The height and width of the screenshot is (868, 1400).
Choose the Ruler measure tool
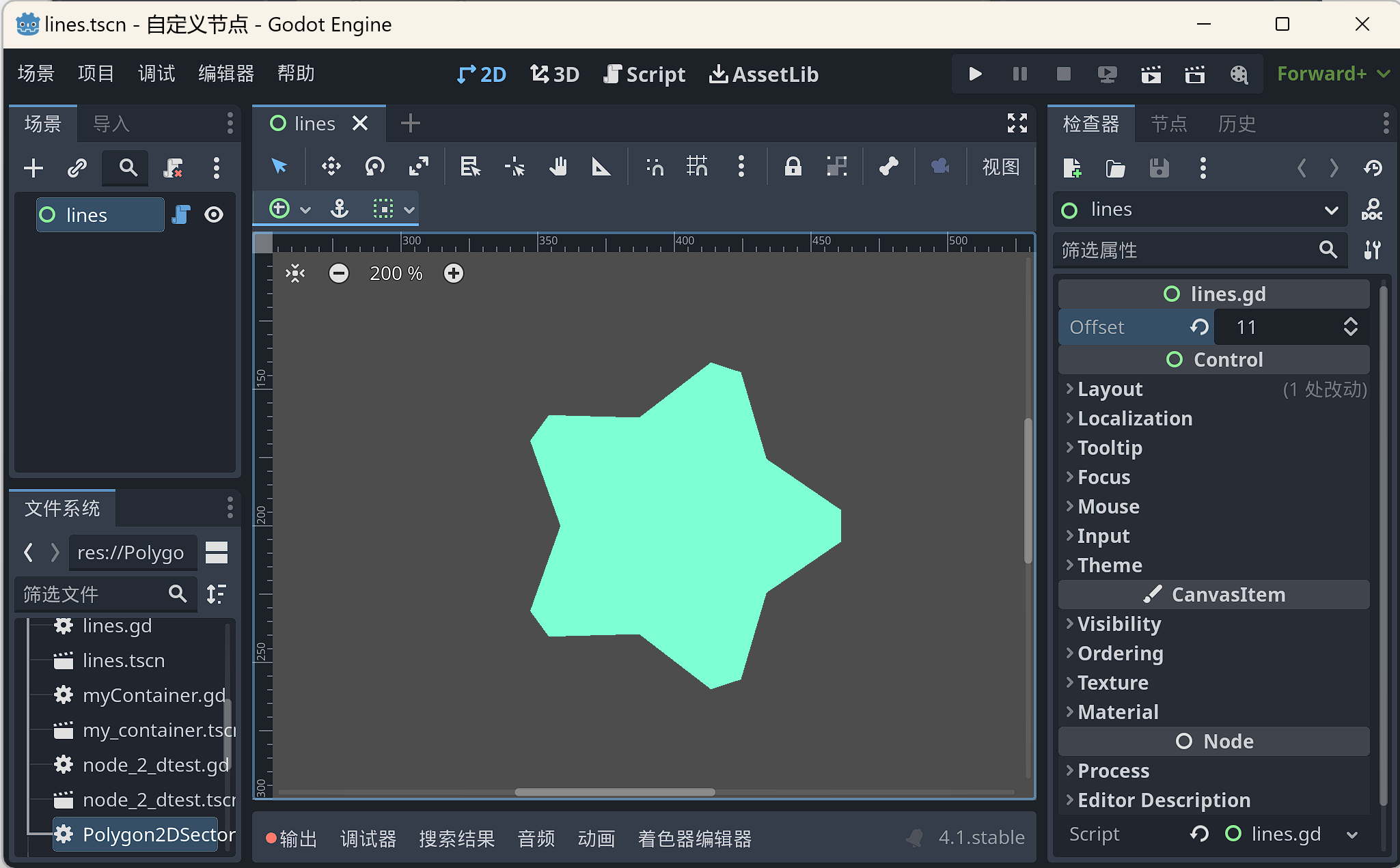click(601, 167)
